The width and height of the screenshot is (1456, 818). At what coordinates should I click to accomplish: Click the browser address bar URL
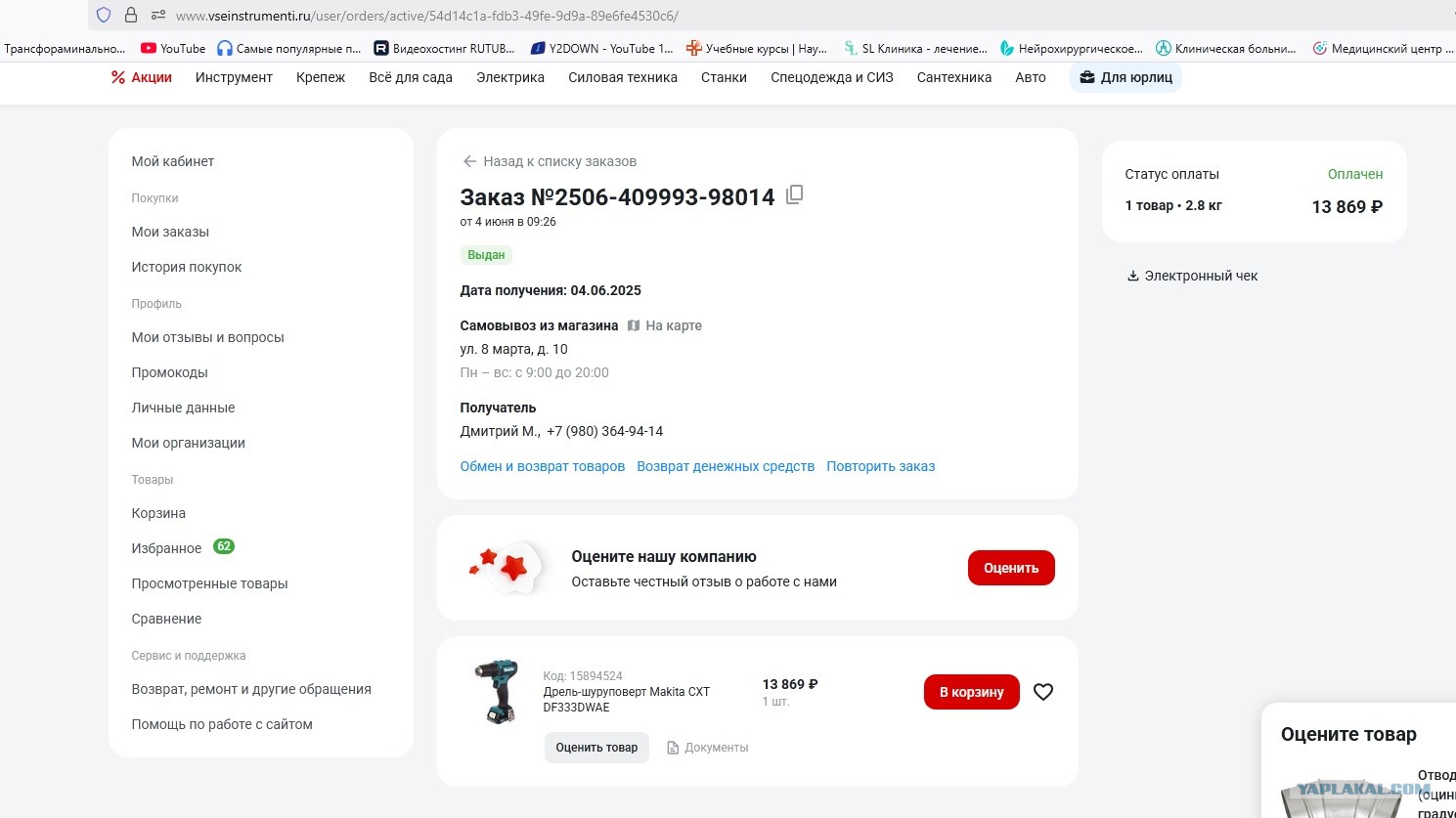point(427,16)
